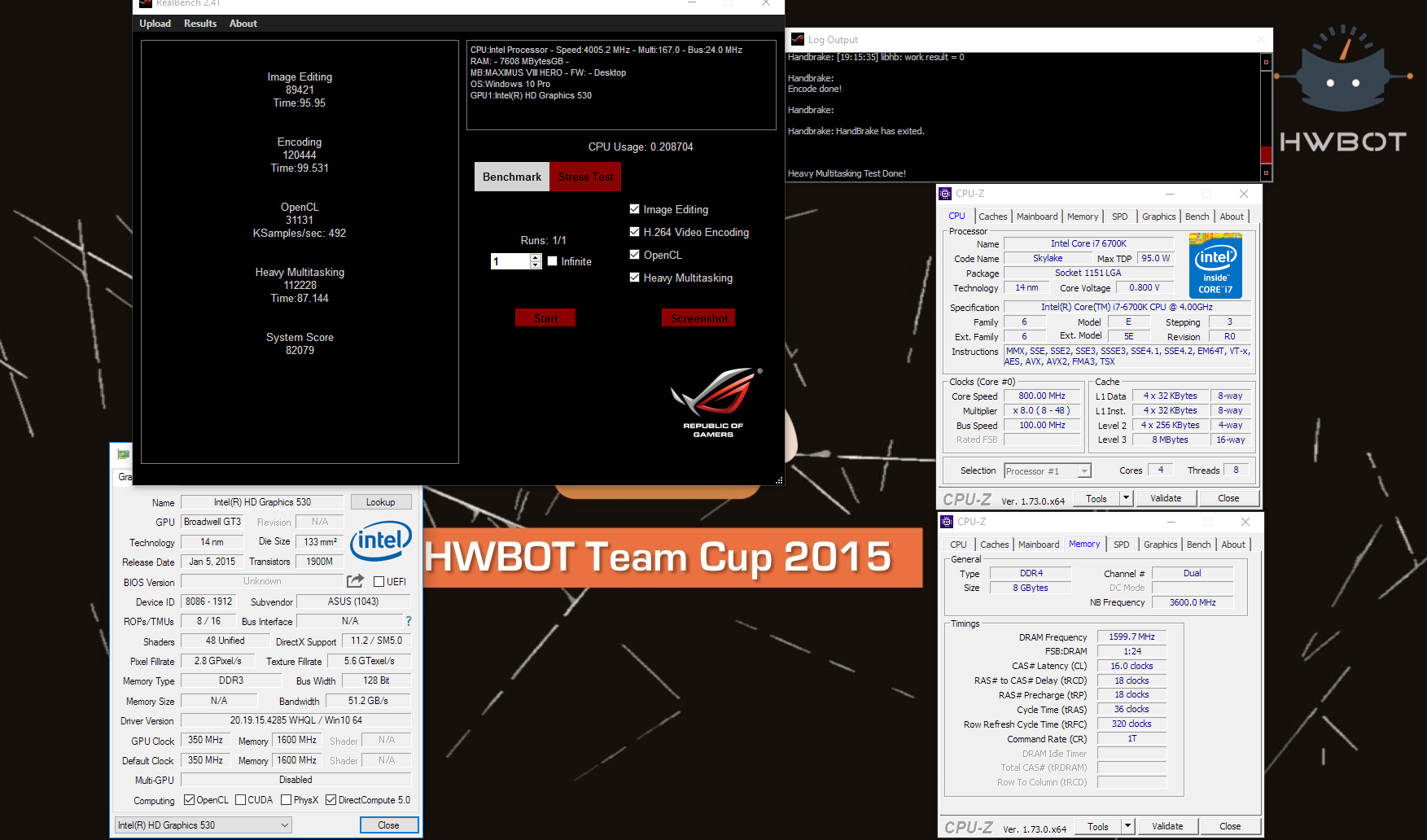Image resolution: width=1427 pixels, height=840 pixels.
Task: Open Mainboard tab in upper CPU-Z window
Action: (x=1037, y=217)
